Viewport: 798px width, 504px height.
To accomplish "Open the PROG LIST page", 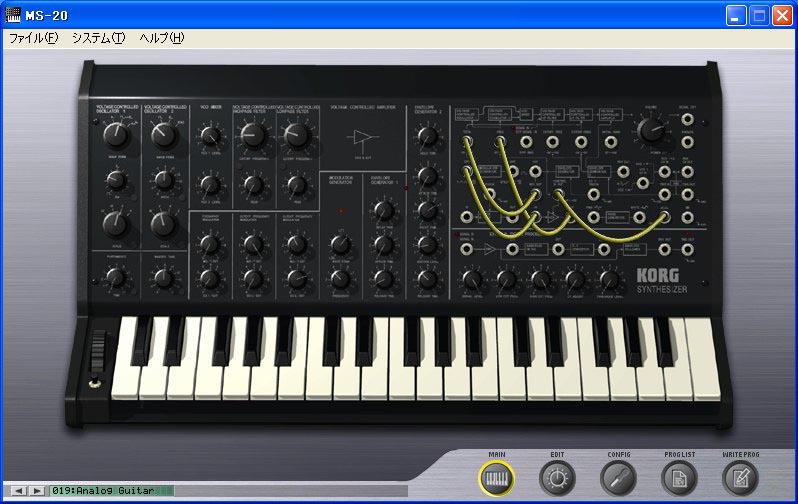I will click(679, 479).
